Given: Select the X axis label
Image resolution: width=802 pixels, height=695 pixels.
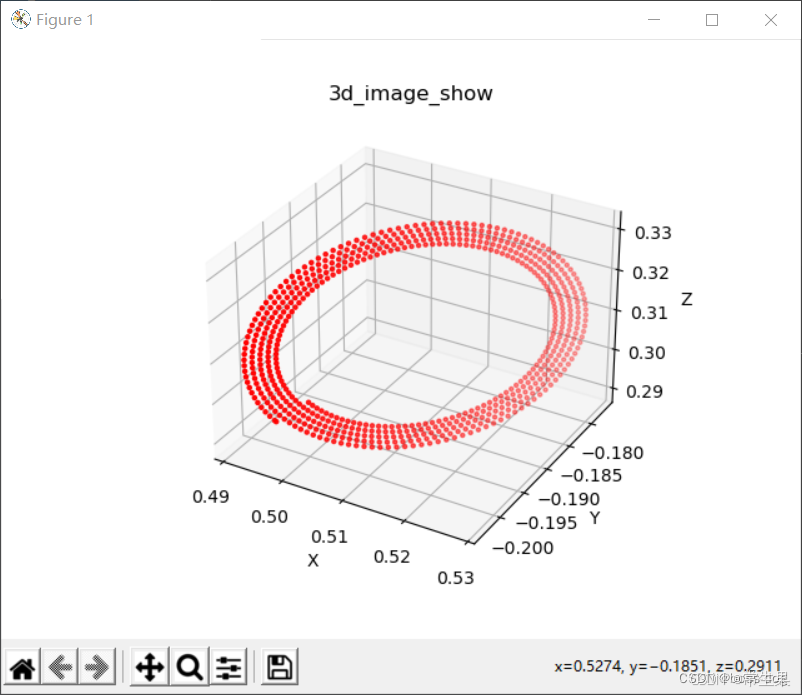Looking at the screenshot, I should (x=313, y=561).
